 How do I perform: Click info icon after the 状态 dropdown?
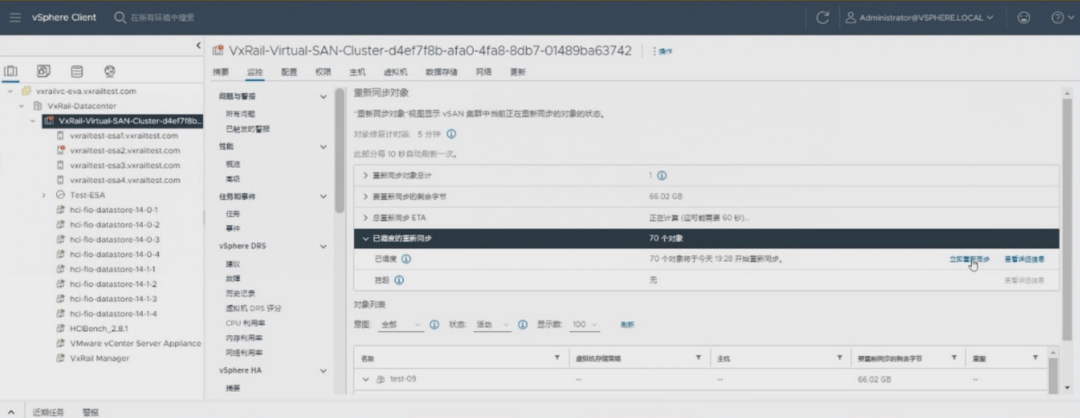523,324
